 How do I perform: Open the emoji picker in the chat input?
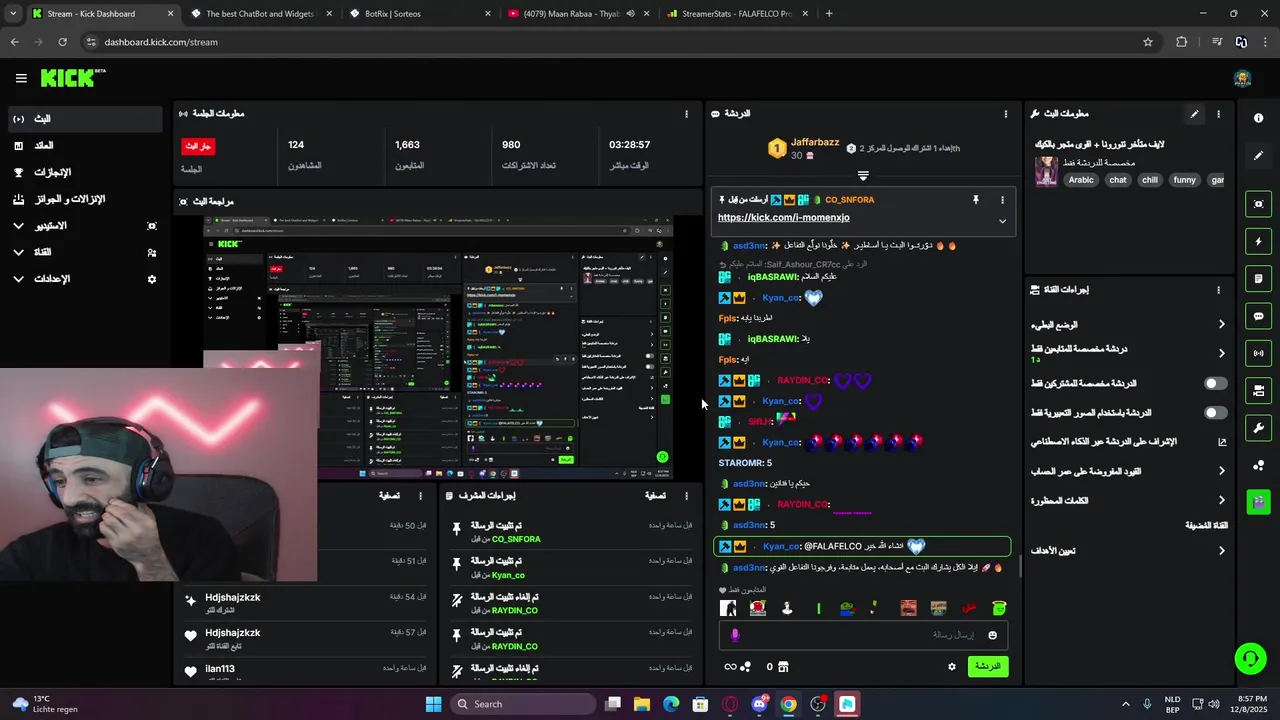(x=992, y=635)
